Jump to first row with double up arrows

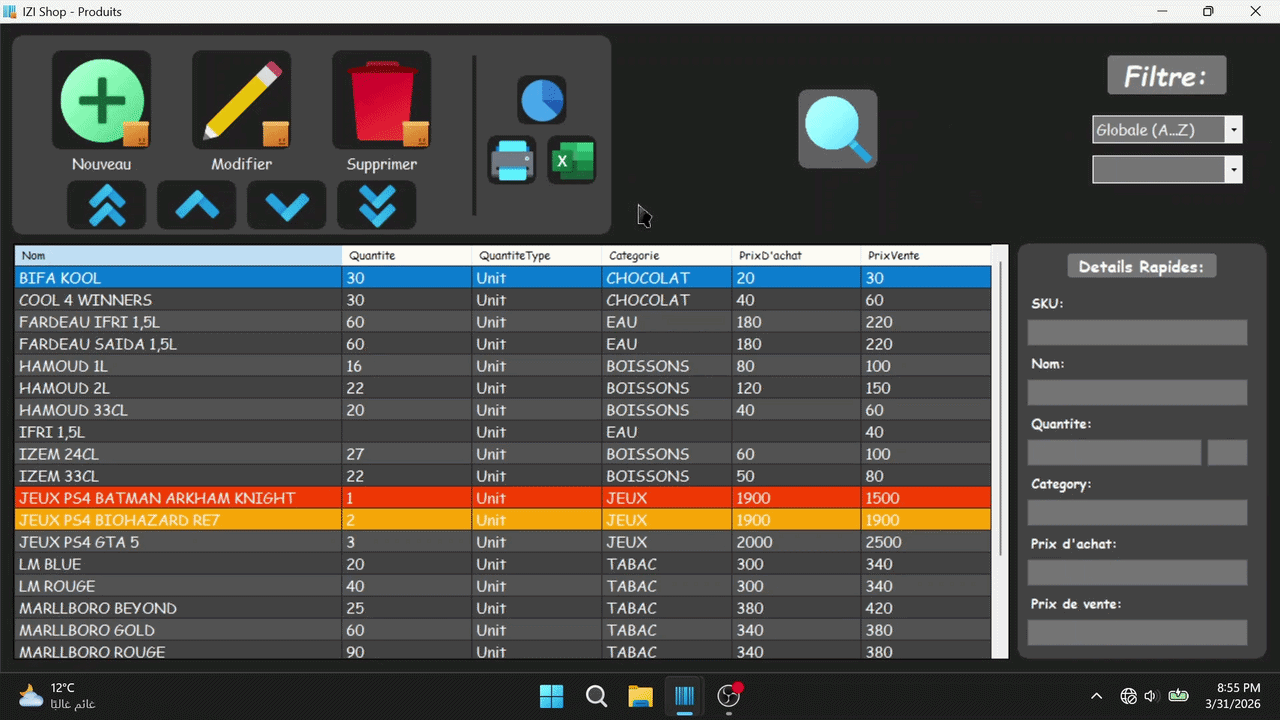pyautogui.click(x=107, y=205)
